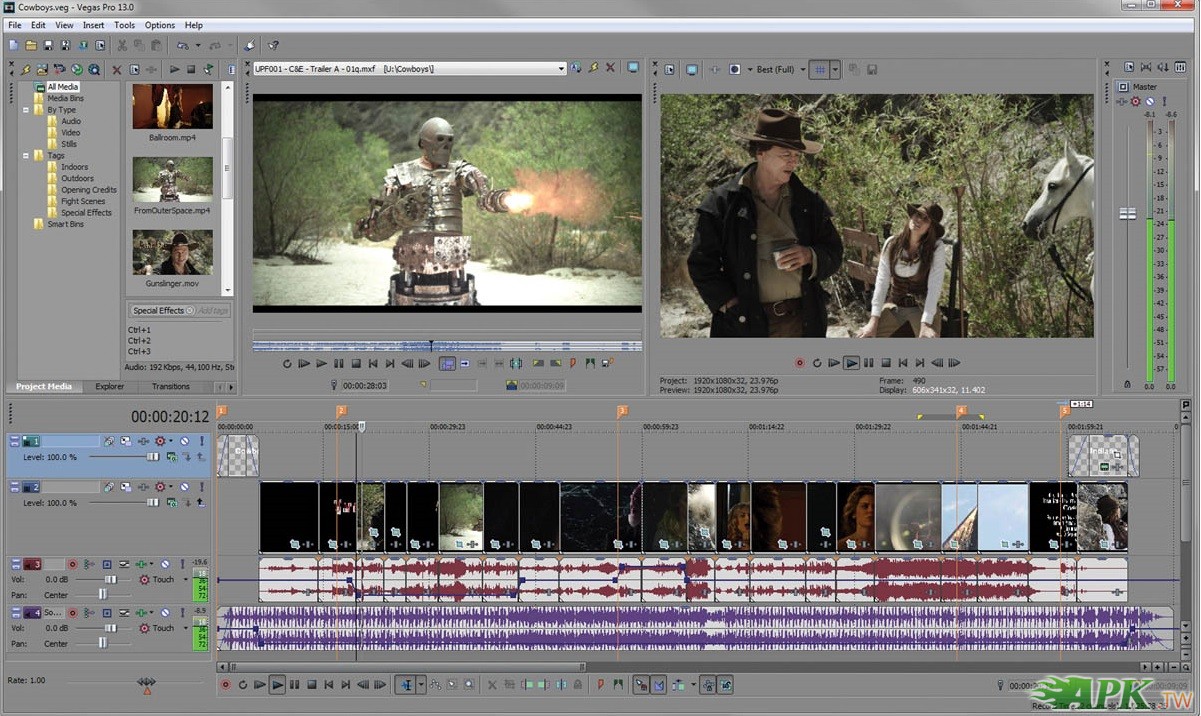
Task: Collapse the Tags tree node
Action: coord(24,156)
